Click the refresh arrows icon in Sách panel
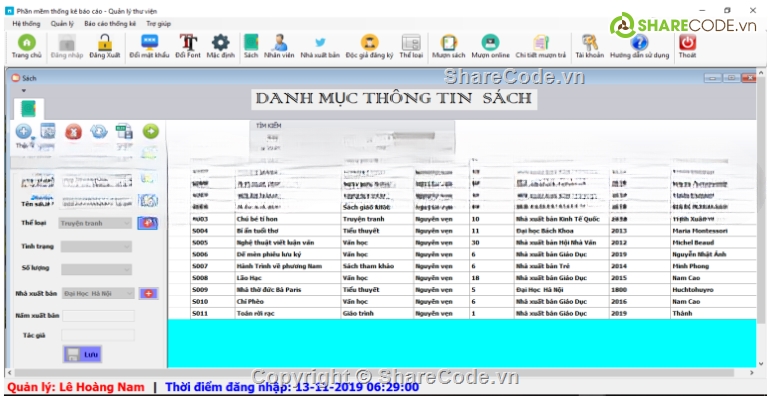The image size is (768, 396). point(99,131)
